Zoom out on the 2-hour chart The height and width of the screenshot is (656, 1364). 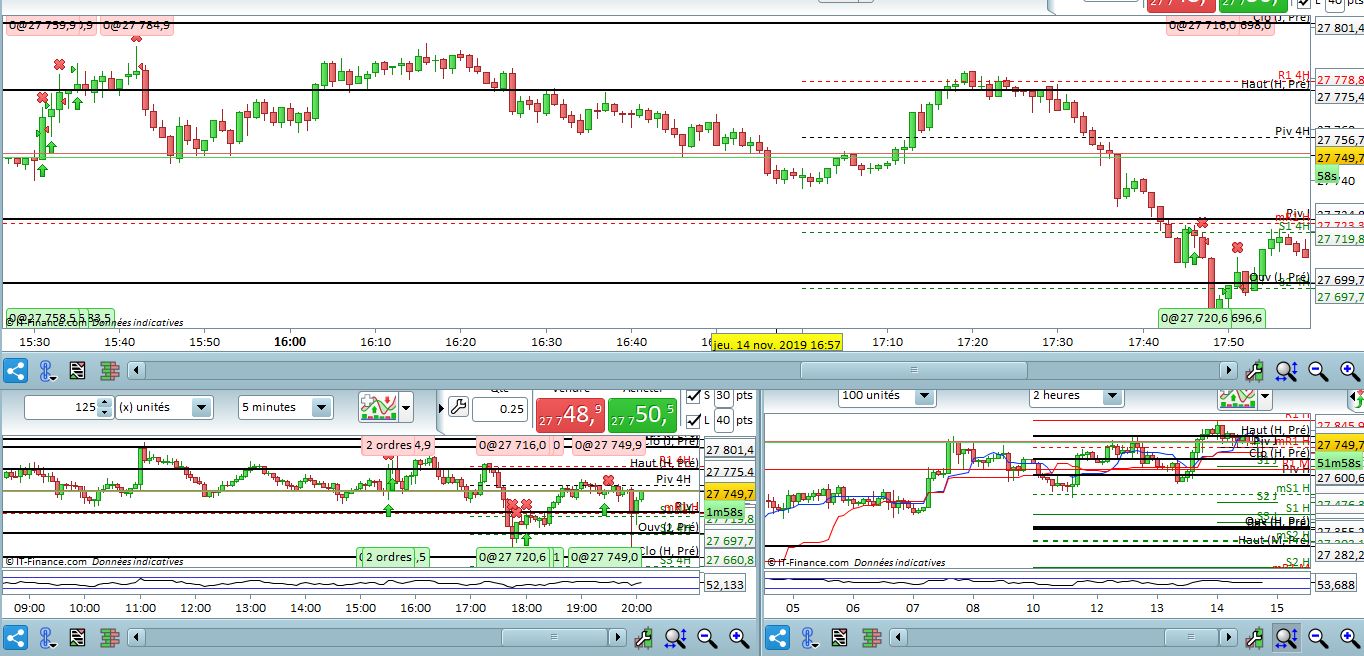(x=1318, y=637)
